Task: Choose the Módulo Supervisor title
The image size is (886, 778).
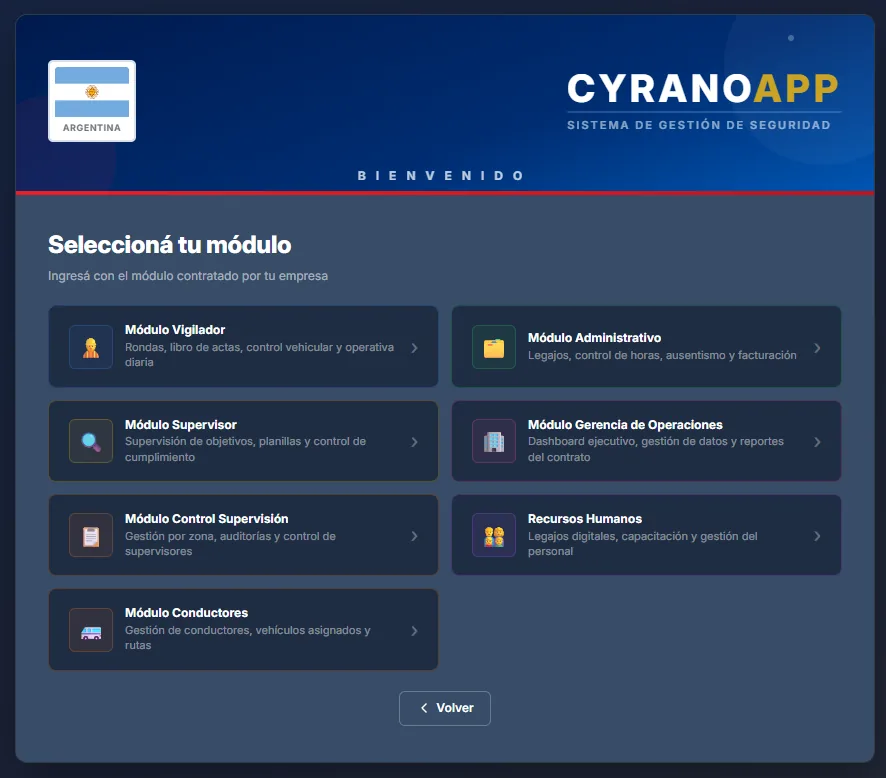Action: coord(181,425)
